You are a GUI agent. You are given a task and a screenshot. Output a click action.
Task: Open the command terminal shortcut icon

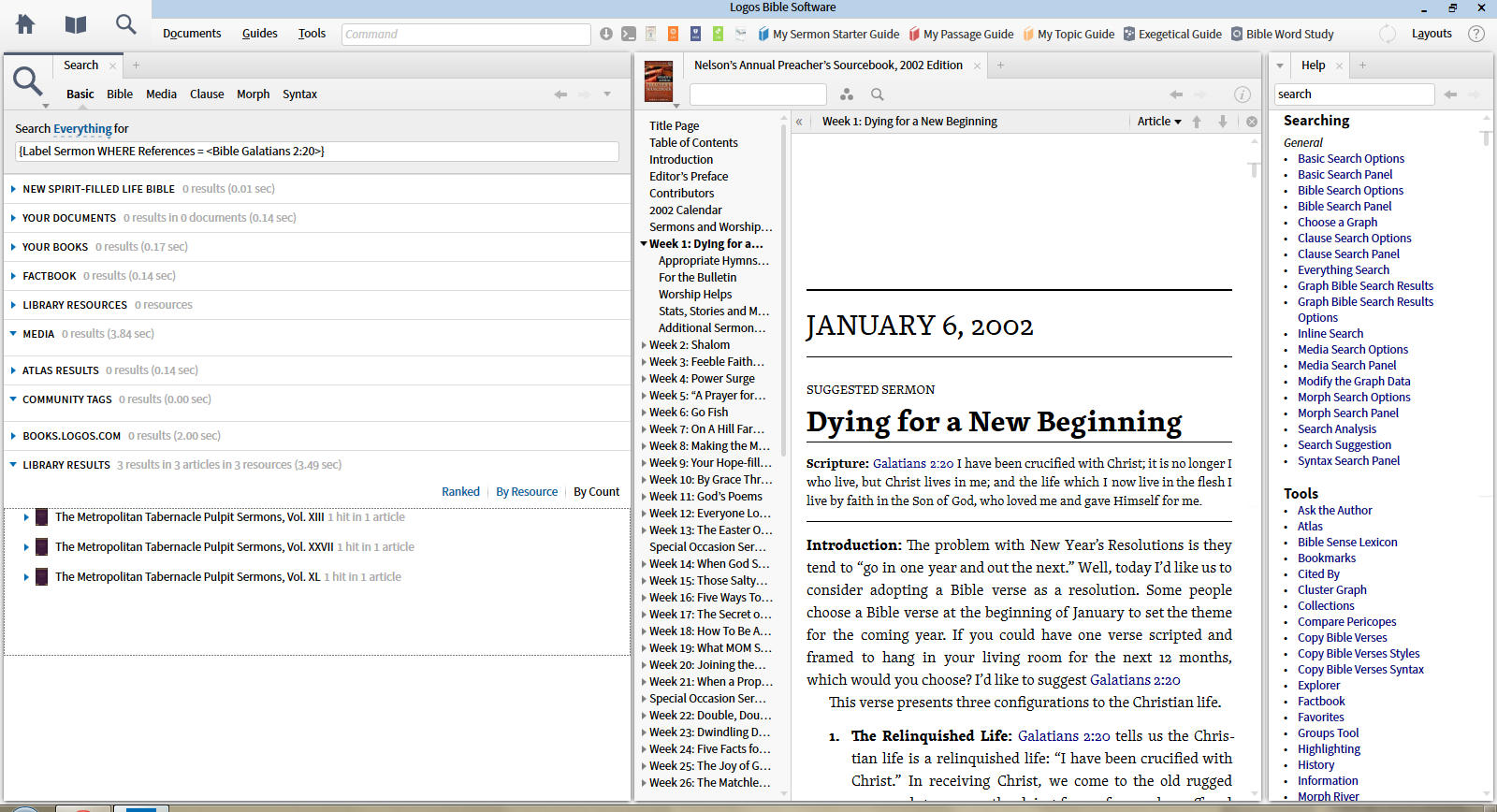pyautogui.click(x=629, y=34)
